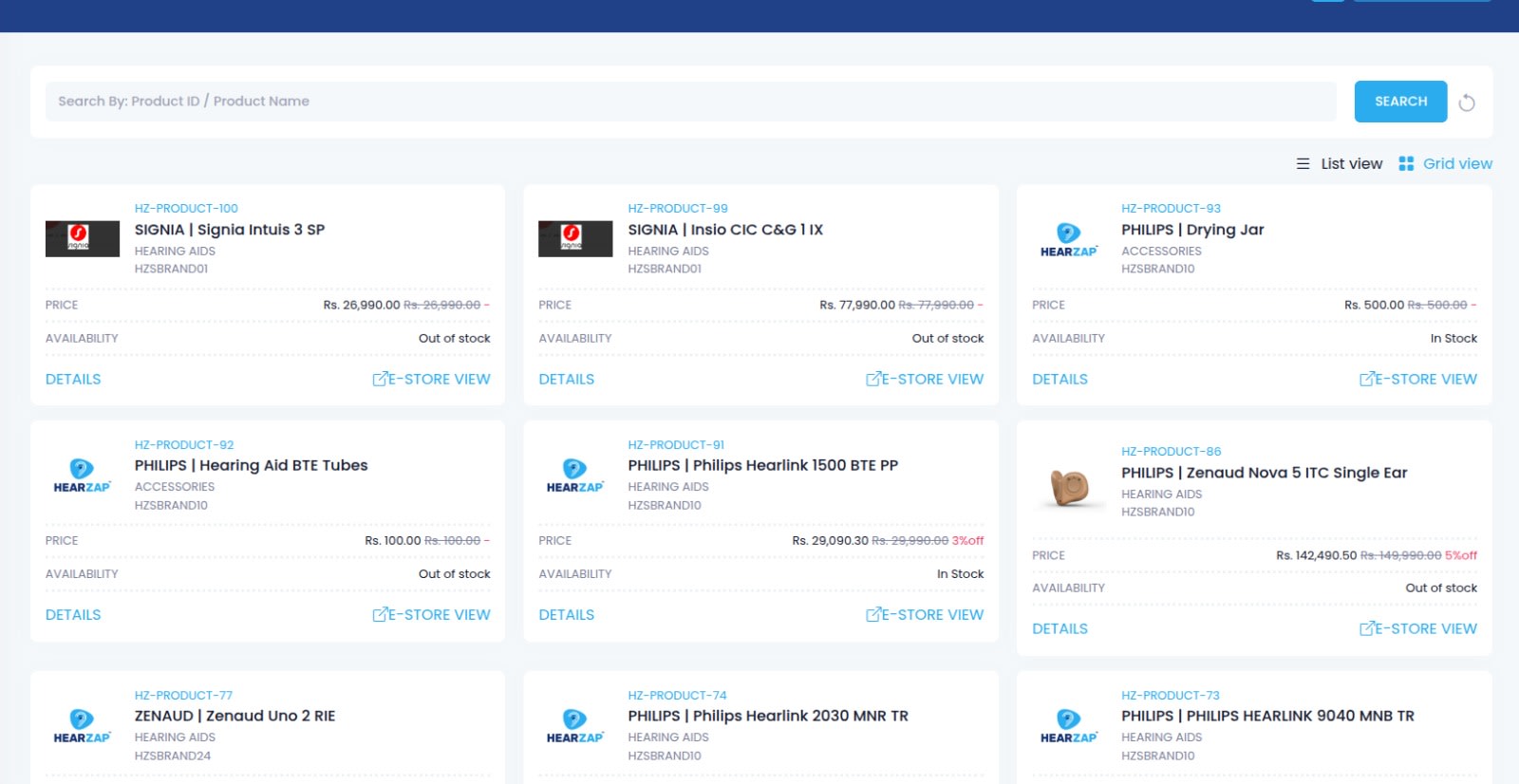
Task: Open E-STORE VIEW for Insio CIC C&G 1 IX
Action: [925, 379]
